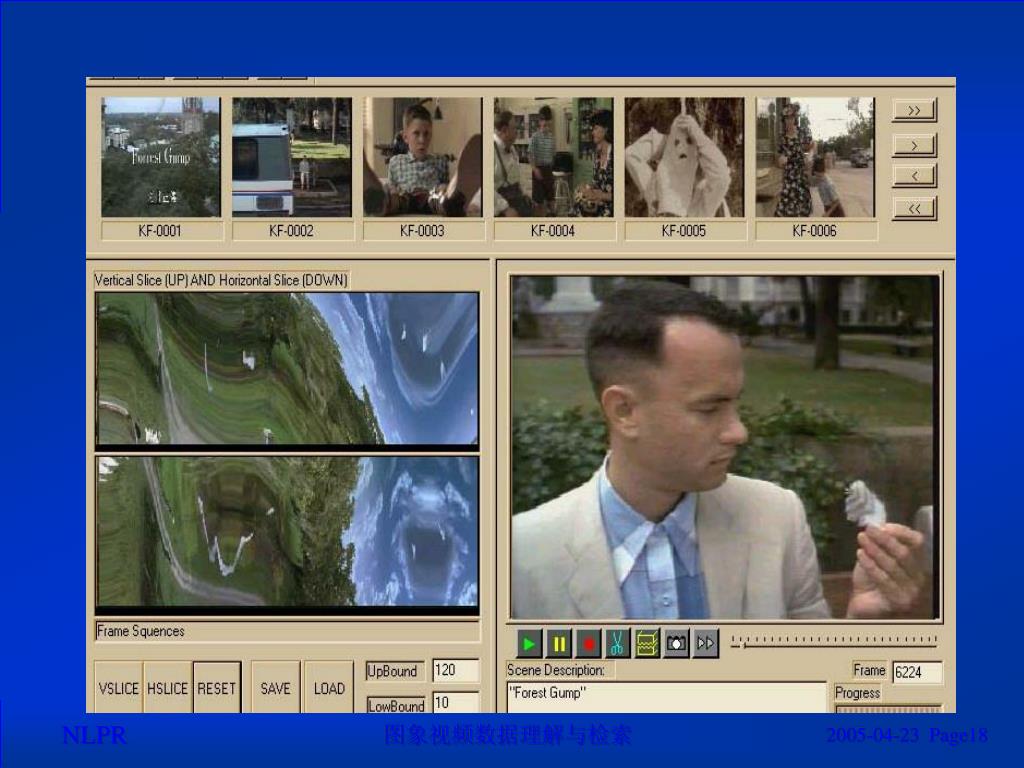Click the yellow film strip segmentation icon

[647, 644]
